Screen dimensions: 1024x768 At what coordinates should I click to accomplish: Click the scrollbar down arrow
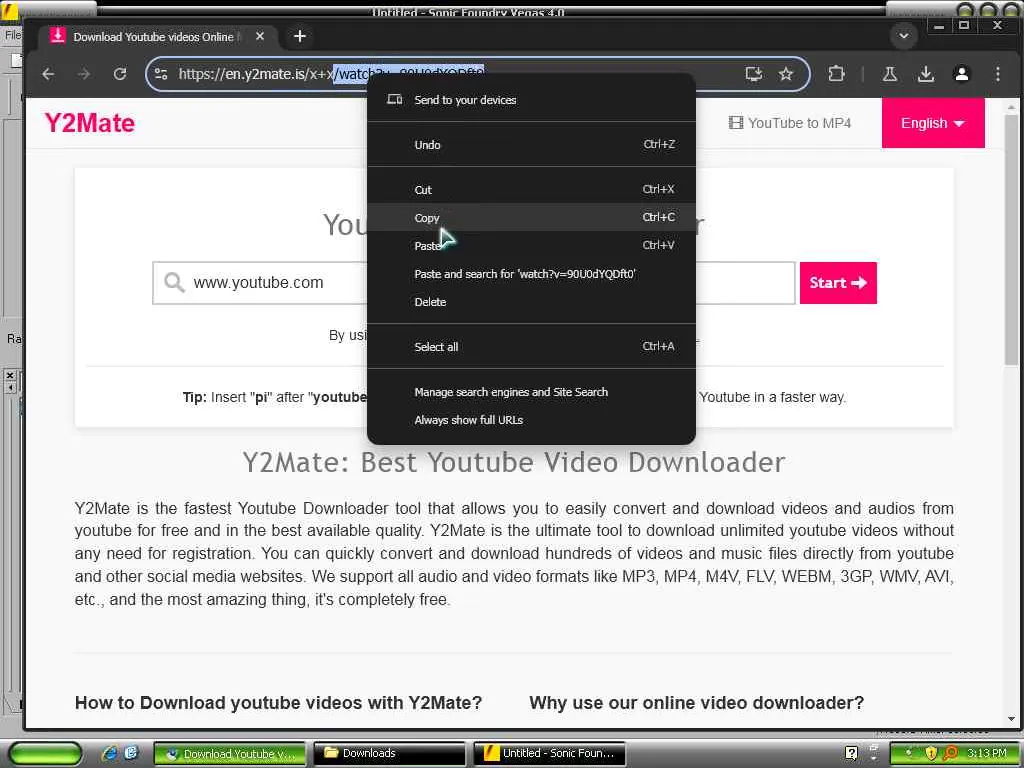(x=1011, y=719)
